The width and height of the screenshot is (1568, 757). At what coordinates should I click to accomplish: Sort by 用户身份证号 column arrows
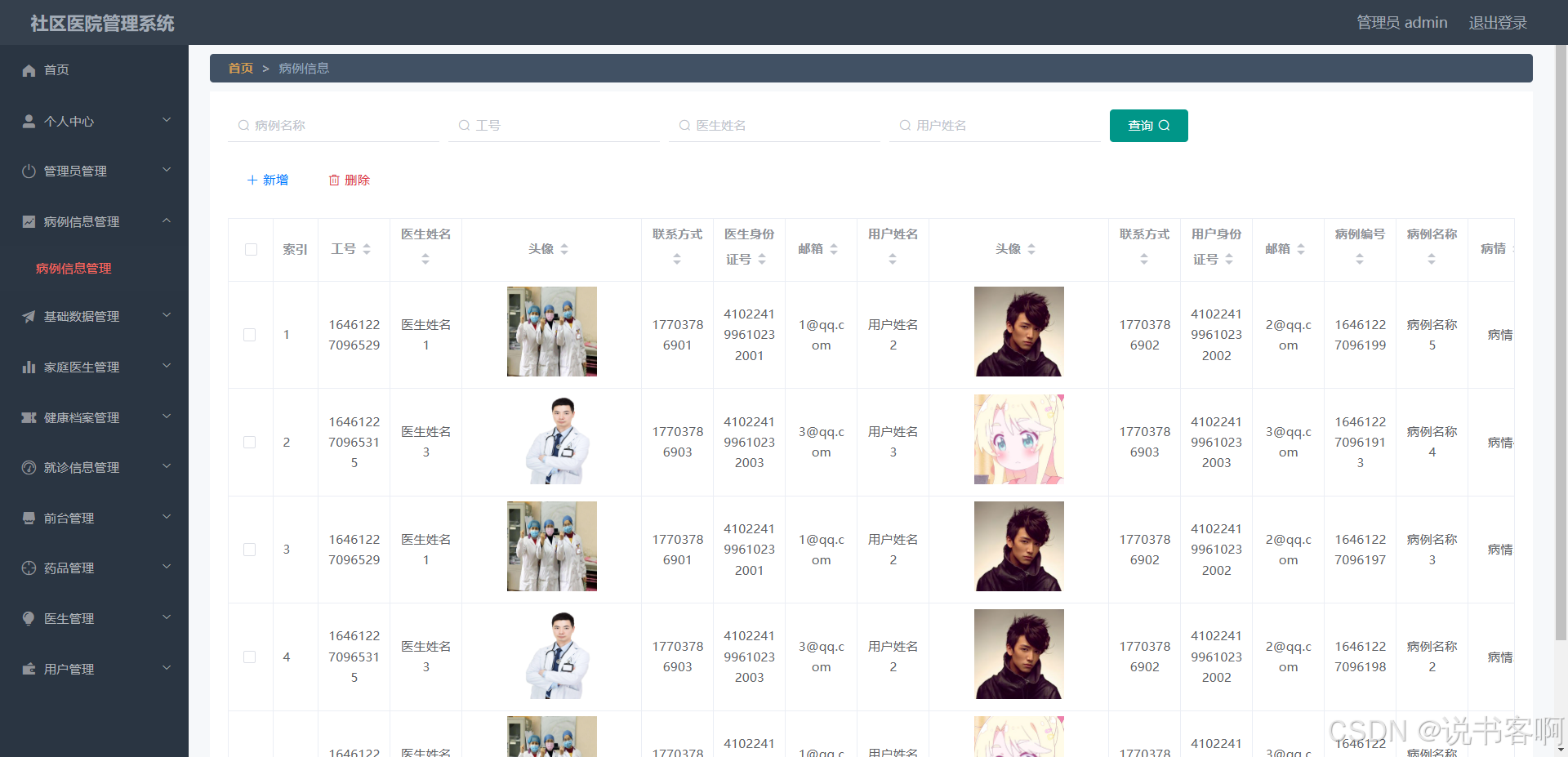(x=1229, y=259)
